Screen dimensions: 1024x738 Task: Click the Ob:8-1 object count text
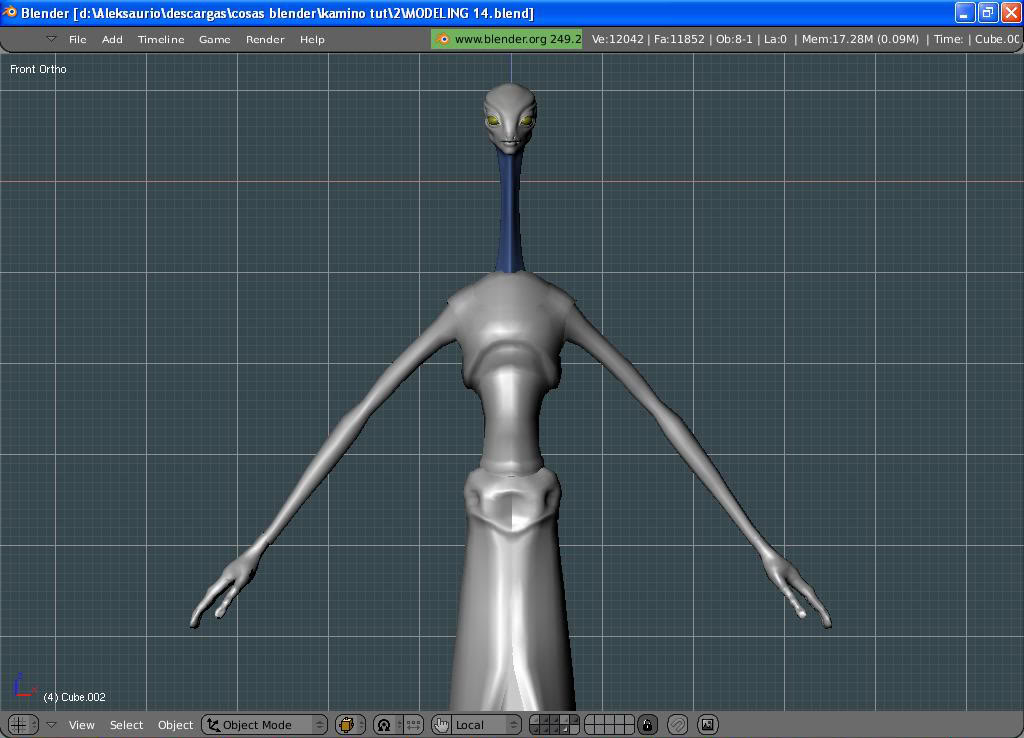pos(734,39)
